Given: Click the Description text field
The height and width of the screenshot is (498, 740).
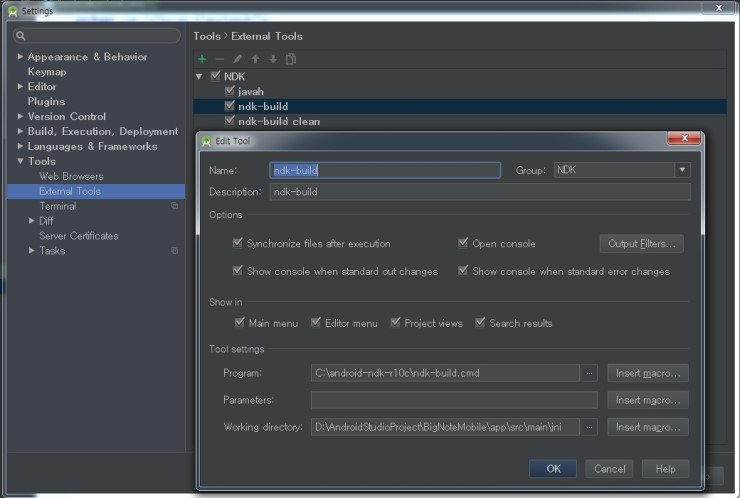Looking at the screenshot, I should coord(480,192).
